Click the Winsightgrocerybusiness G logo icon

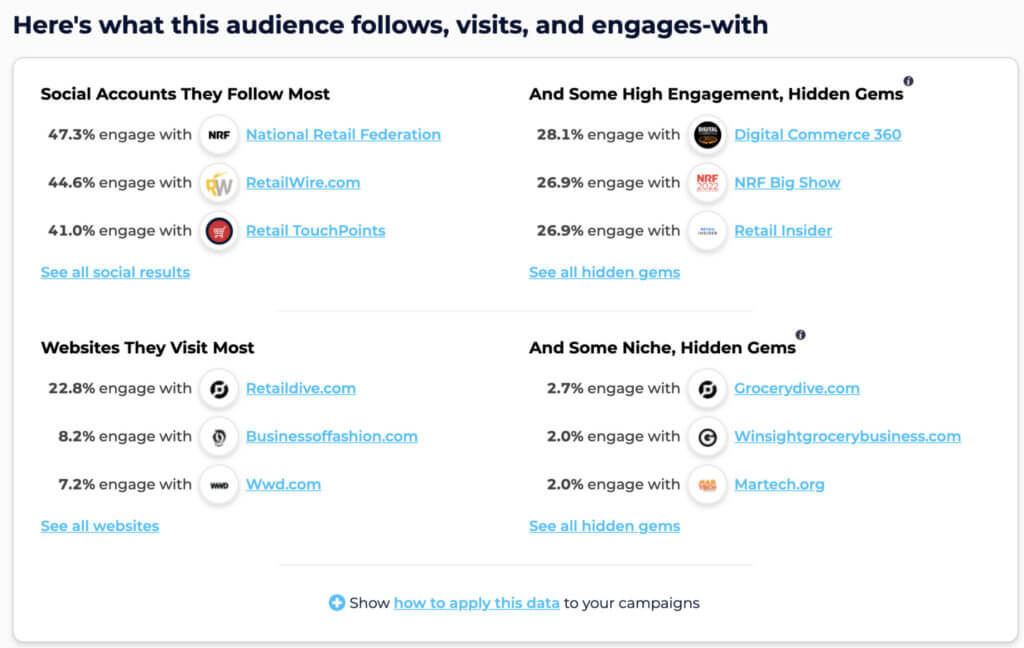point(707,437)
